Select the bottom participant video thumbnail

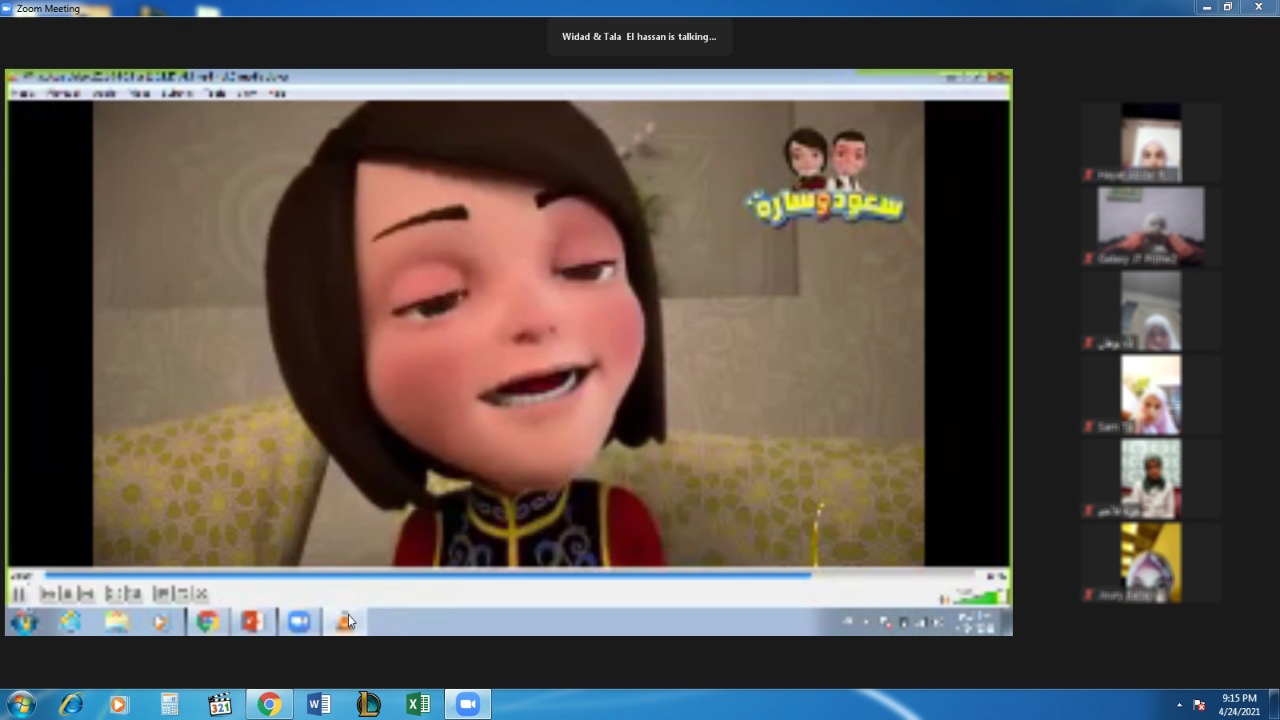tap(1150, 562)
